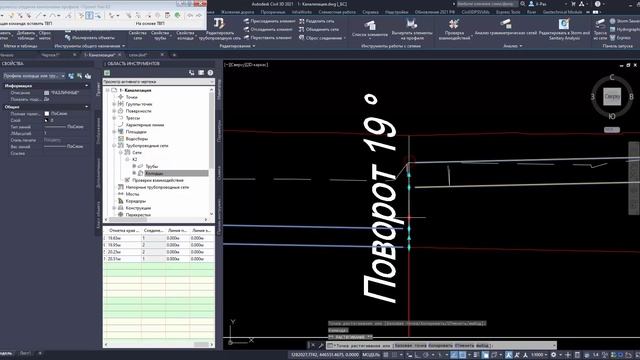640x360 pixels.
Task: Toggle PICKADD icon in Properties palette
Action: pyautogui.click(x=71, y=76)
